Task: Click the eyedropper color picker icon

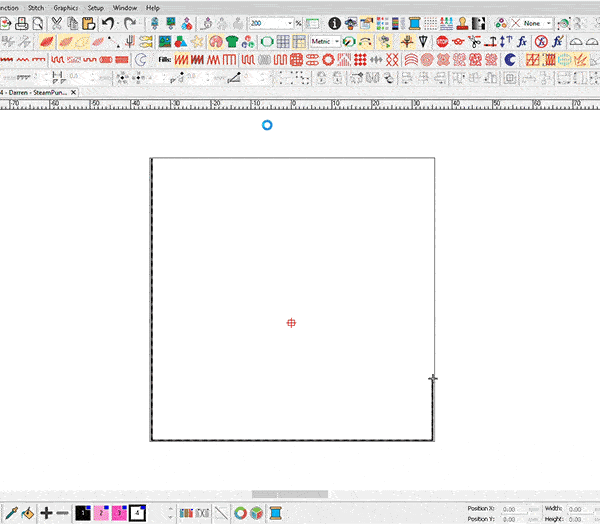Action: pos(11,513)
